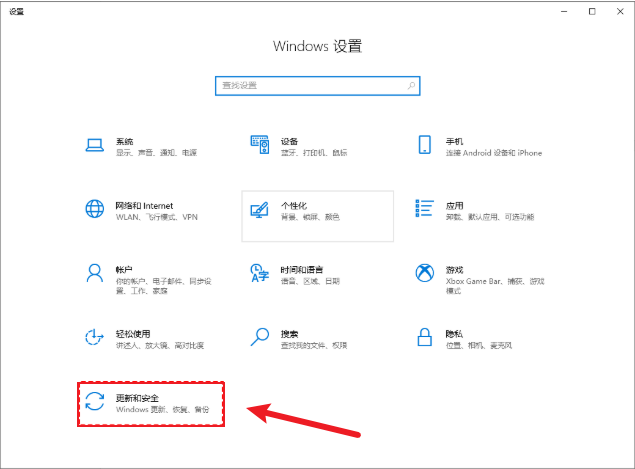This screenshot has width=635, height=469.
Task: Close the 设置 window
Action: (x=620, y=11)
